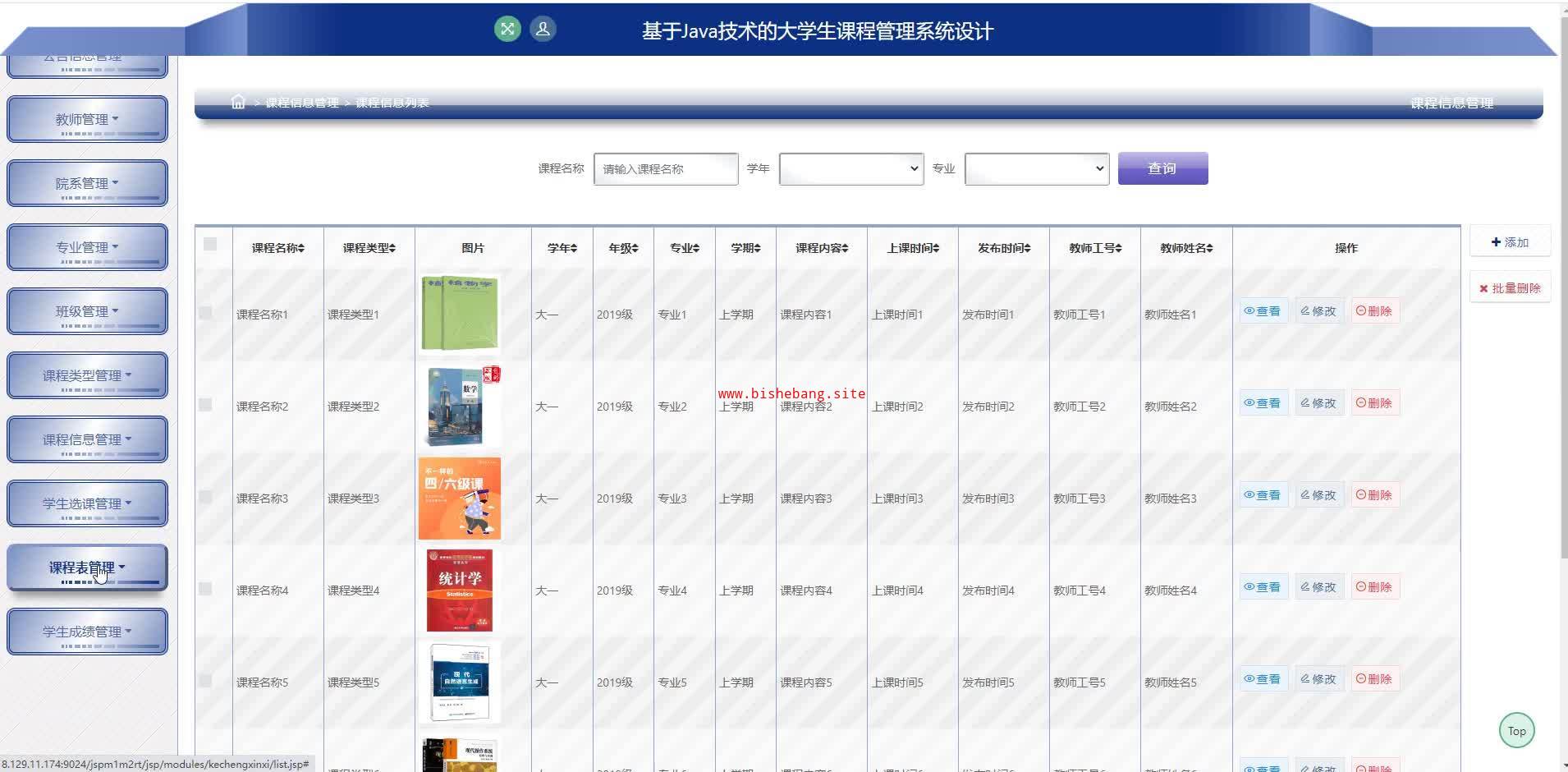
Task: Sort table by 教师姓名 column
Action: pyautogui.click(x=1186, y=248)
